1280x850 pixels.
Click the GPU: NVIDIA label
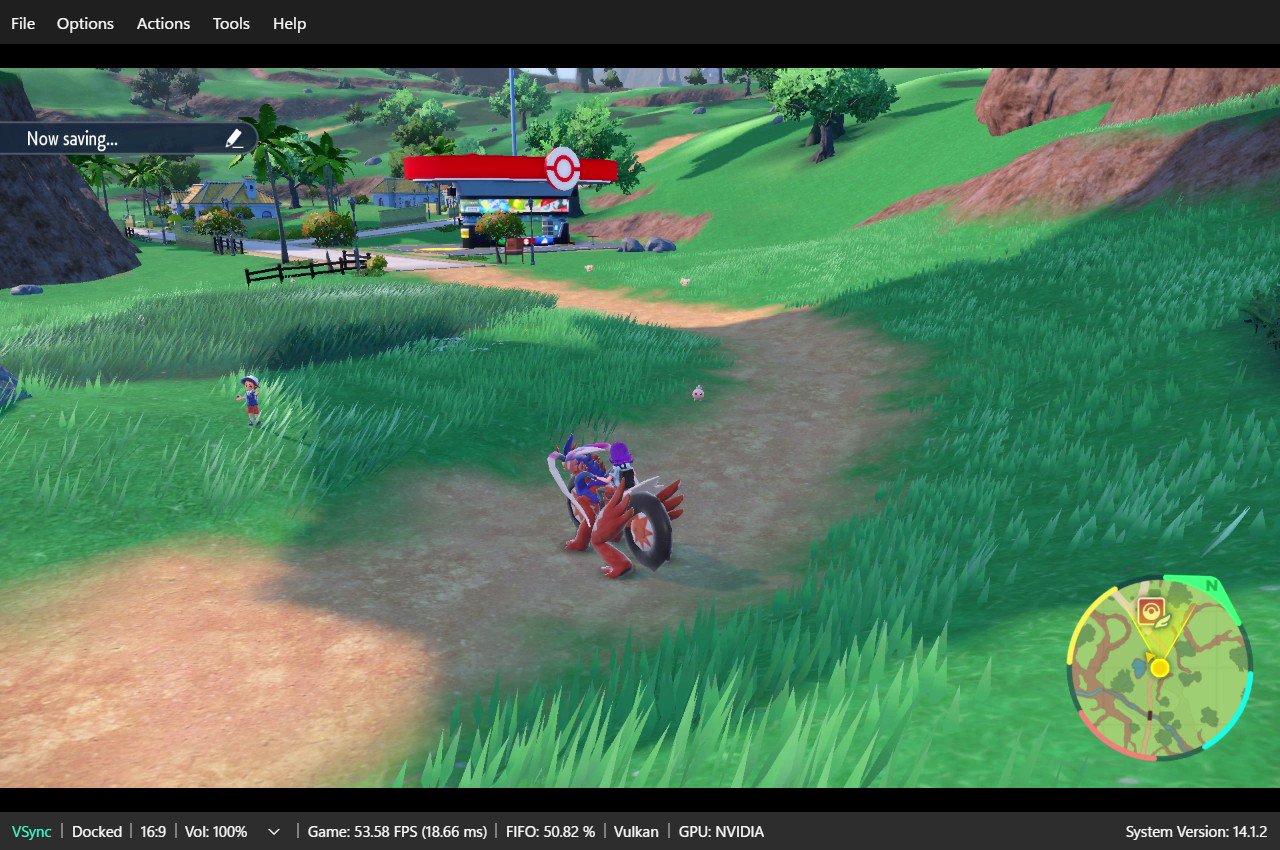tap(721, 832)
